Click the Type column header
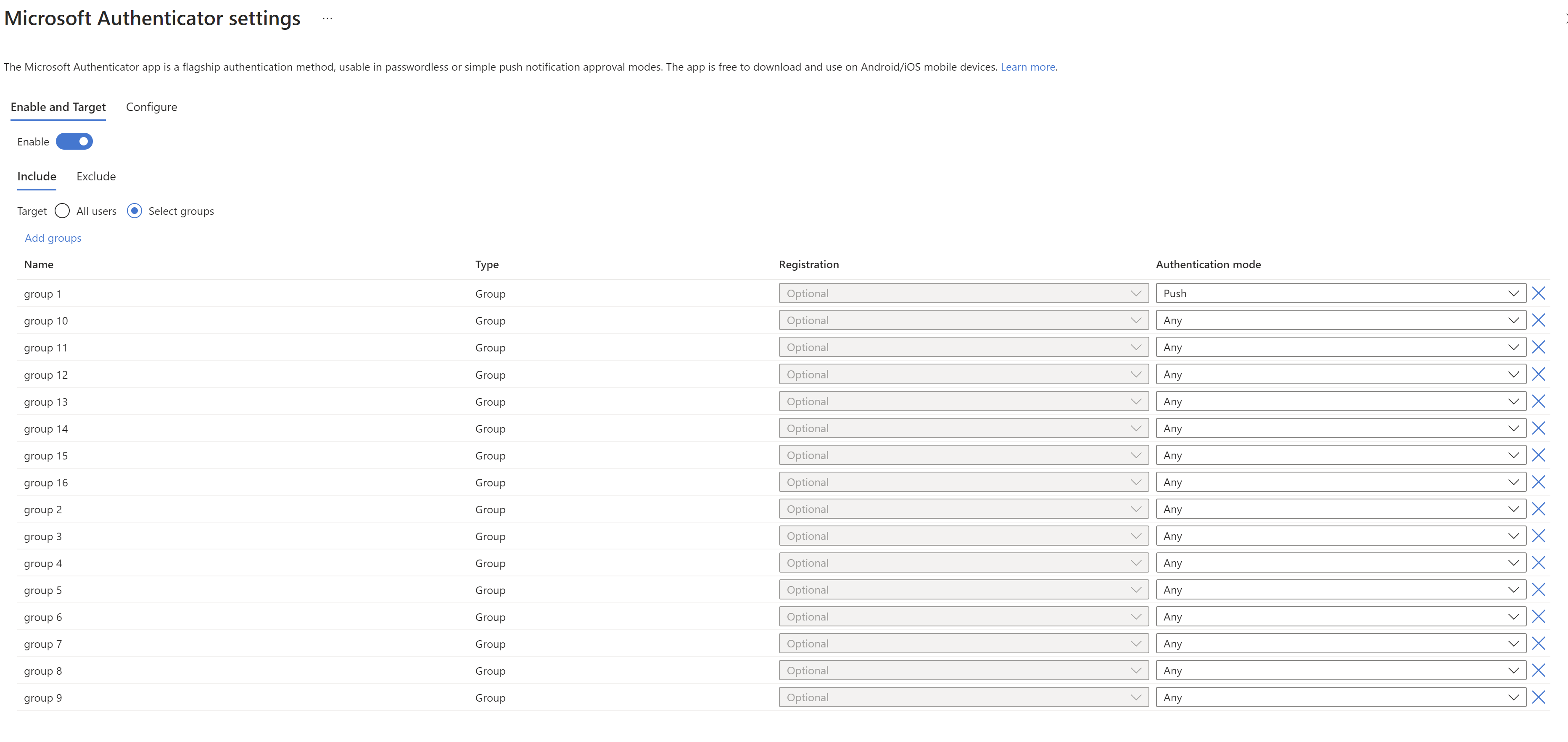This screenshot has height=742, width=1568. 487,265
